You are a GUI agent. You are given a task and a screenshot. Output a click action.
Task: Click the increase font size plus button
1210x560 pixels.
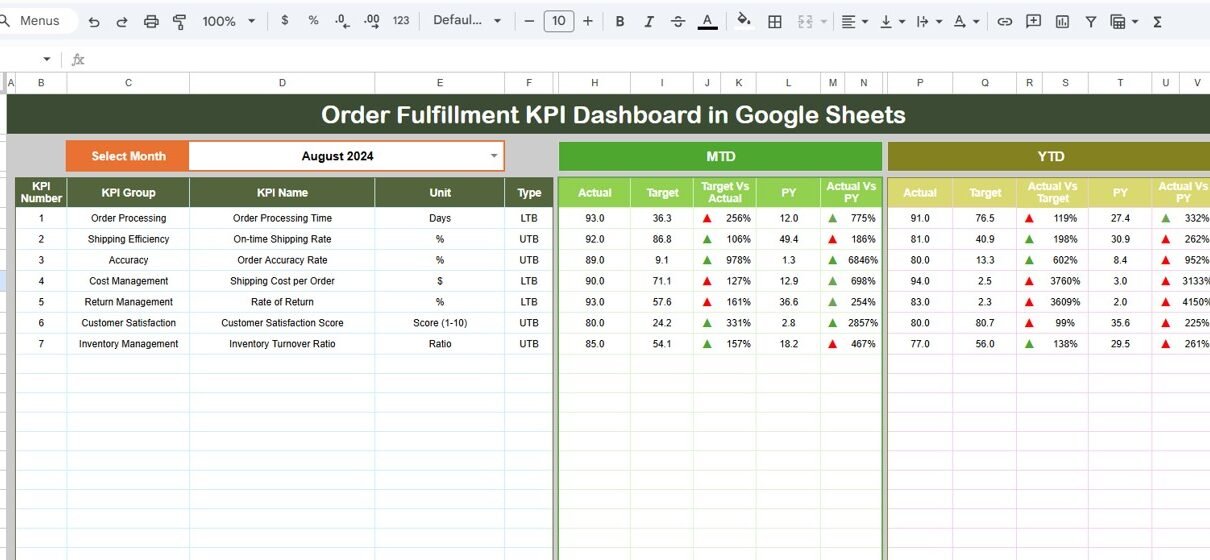click(x=588, y=21)
